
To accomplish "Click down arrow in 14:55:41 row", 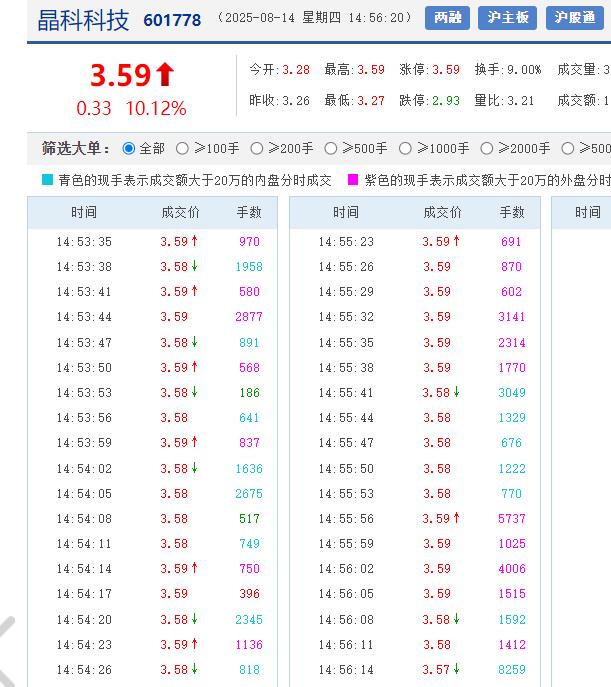I will tap(456, 391).
